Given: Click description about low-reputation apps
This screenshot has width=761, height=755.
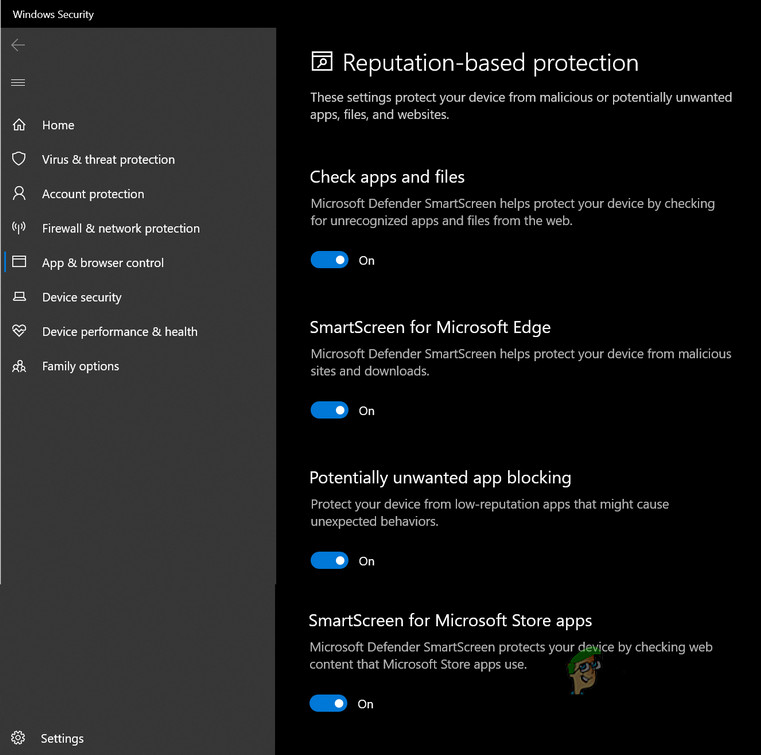Looking at the screenshot, I should tap(490, 513).
